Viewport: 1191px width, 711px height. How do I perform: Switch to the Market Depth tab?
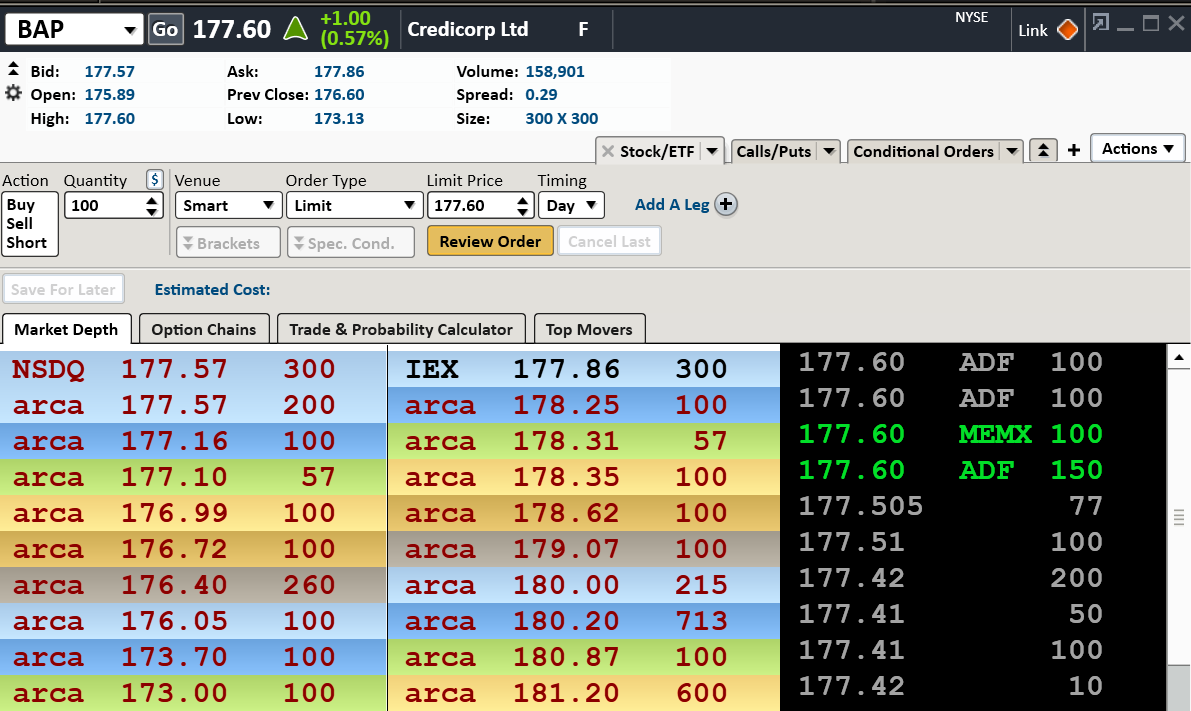(x=66, y=329)
